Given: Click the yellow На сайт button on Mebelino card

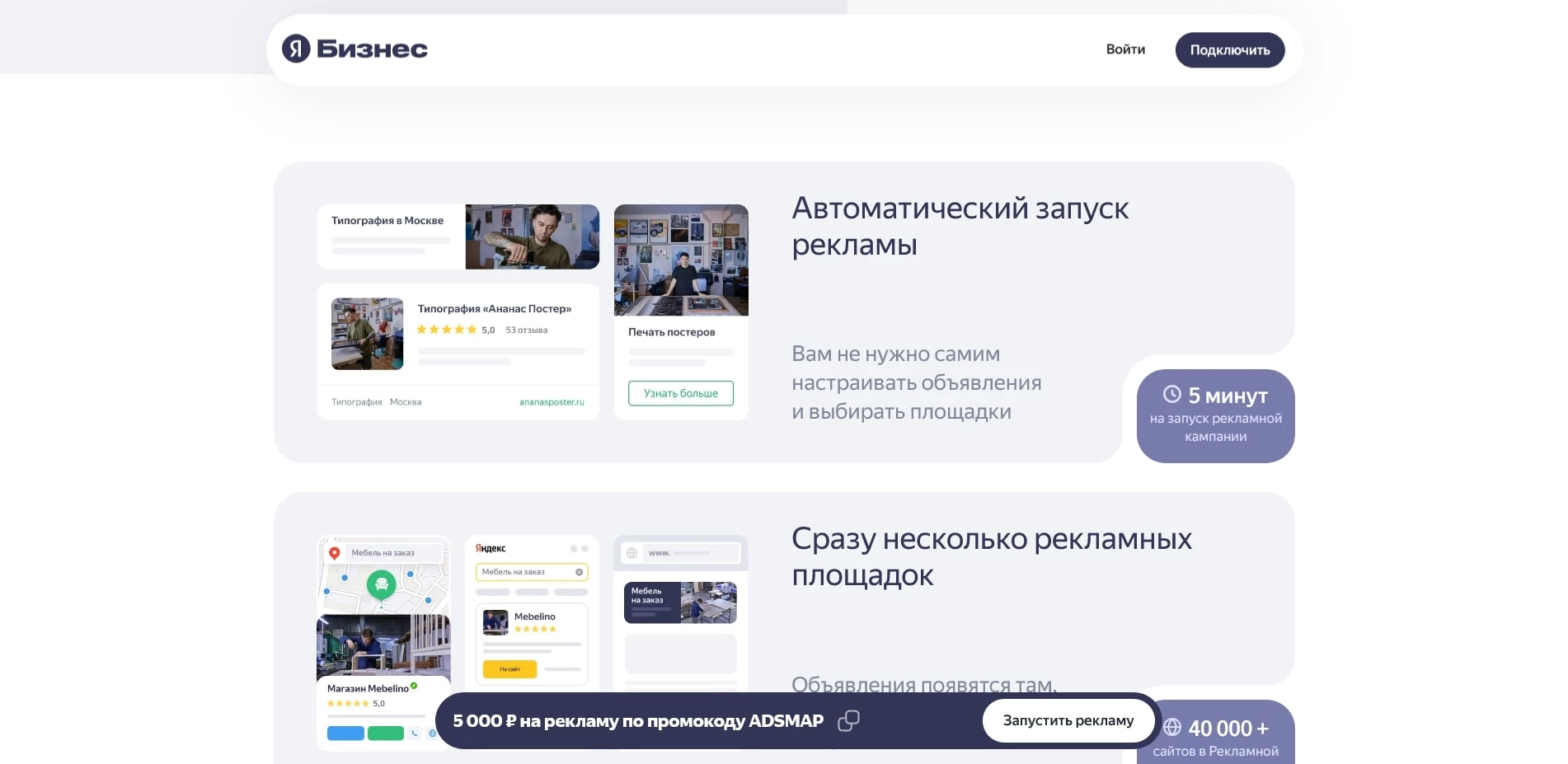Looking at the screenshot, I should point(509,669).
